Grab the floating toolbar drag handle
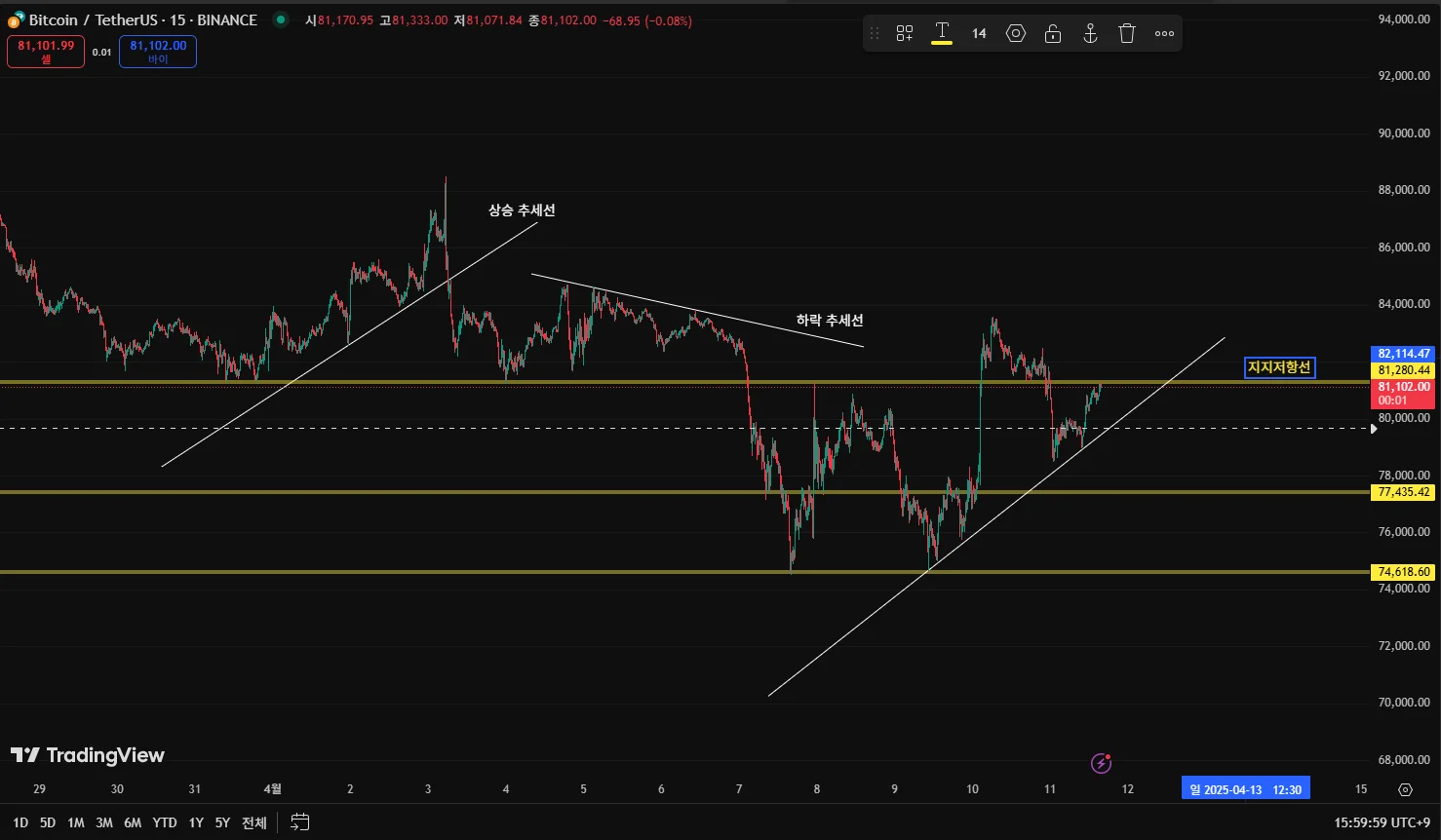 (x=875, y=33)
